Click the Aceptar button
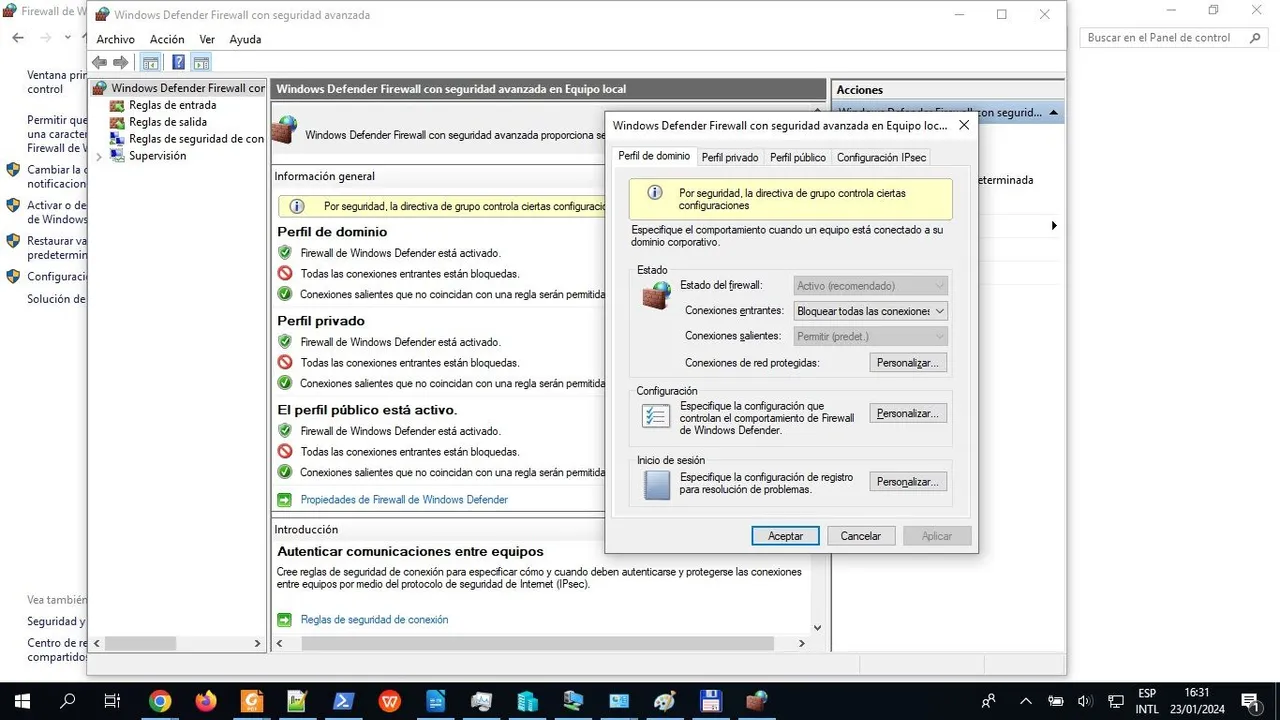 785,536
